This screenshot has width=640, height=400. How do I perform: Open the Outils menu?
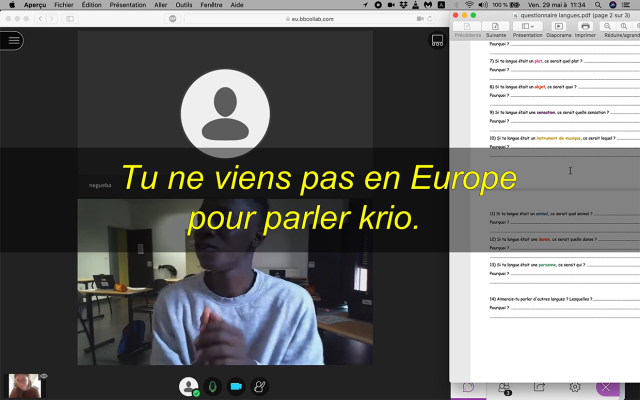pos(184,5)
